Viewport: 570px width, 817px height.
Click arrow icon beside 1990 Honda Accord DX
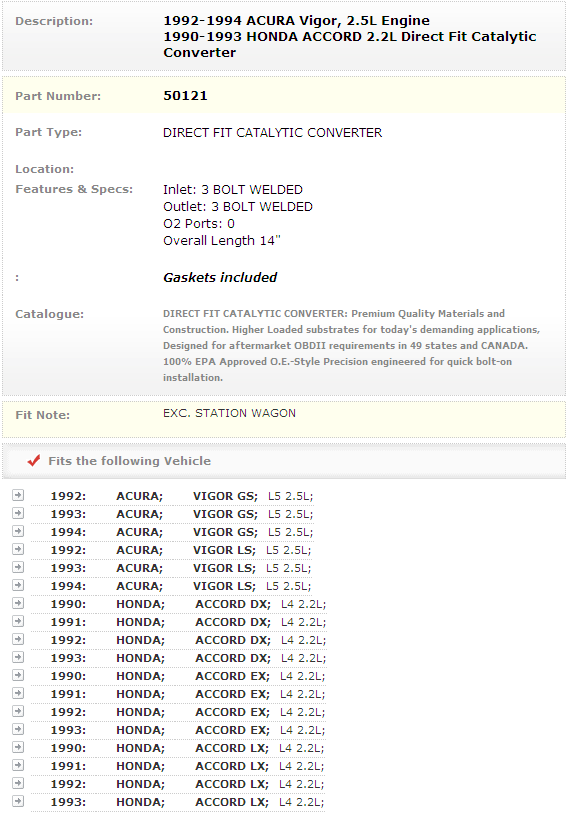pos(18,603)
